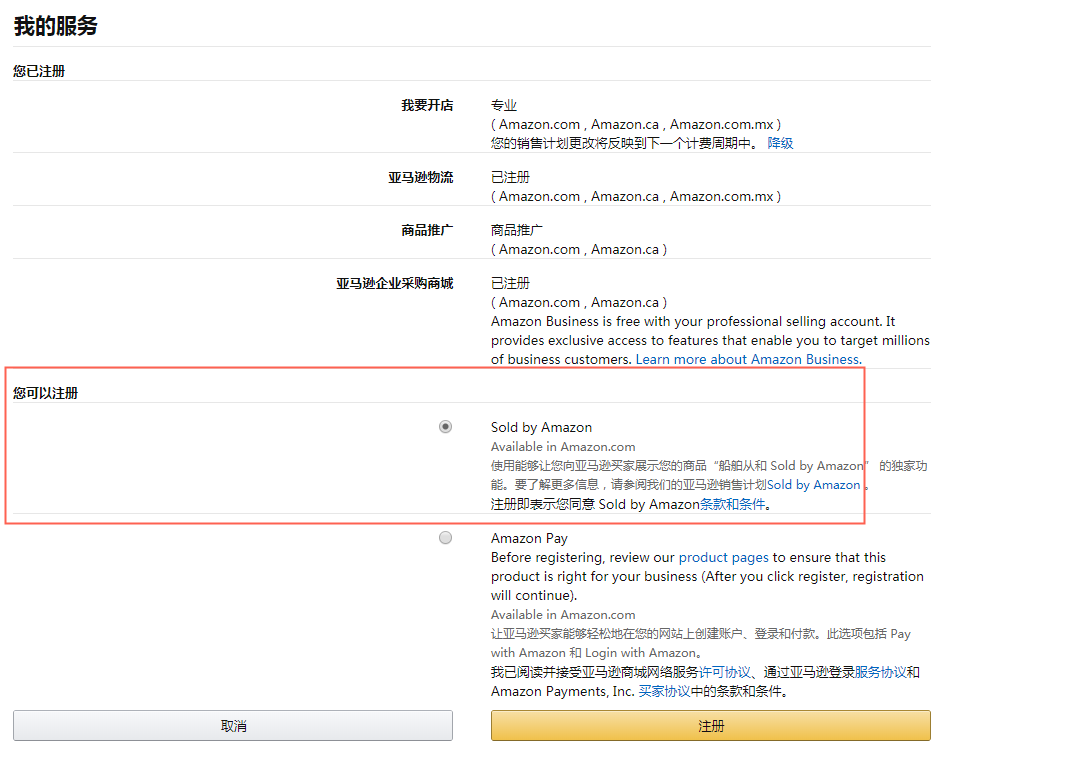Screen dimensions: 1067x765
Task: Click the 已注册 status under 亚马逊企业采购商城
Action: coord(510,283)
